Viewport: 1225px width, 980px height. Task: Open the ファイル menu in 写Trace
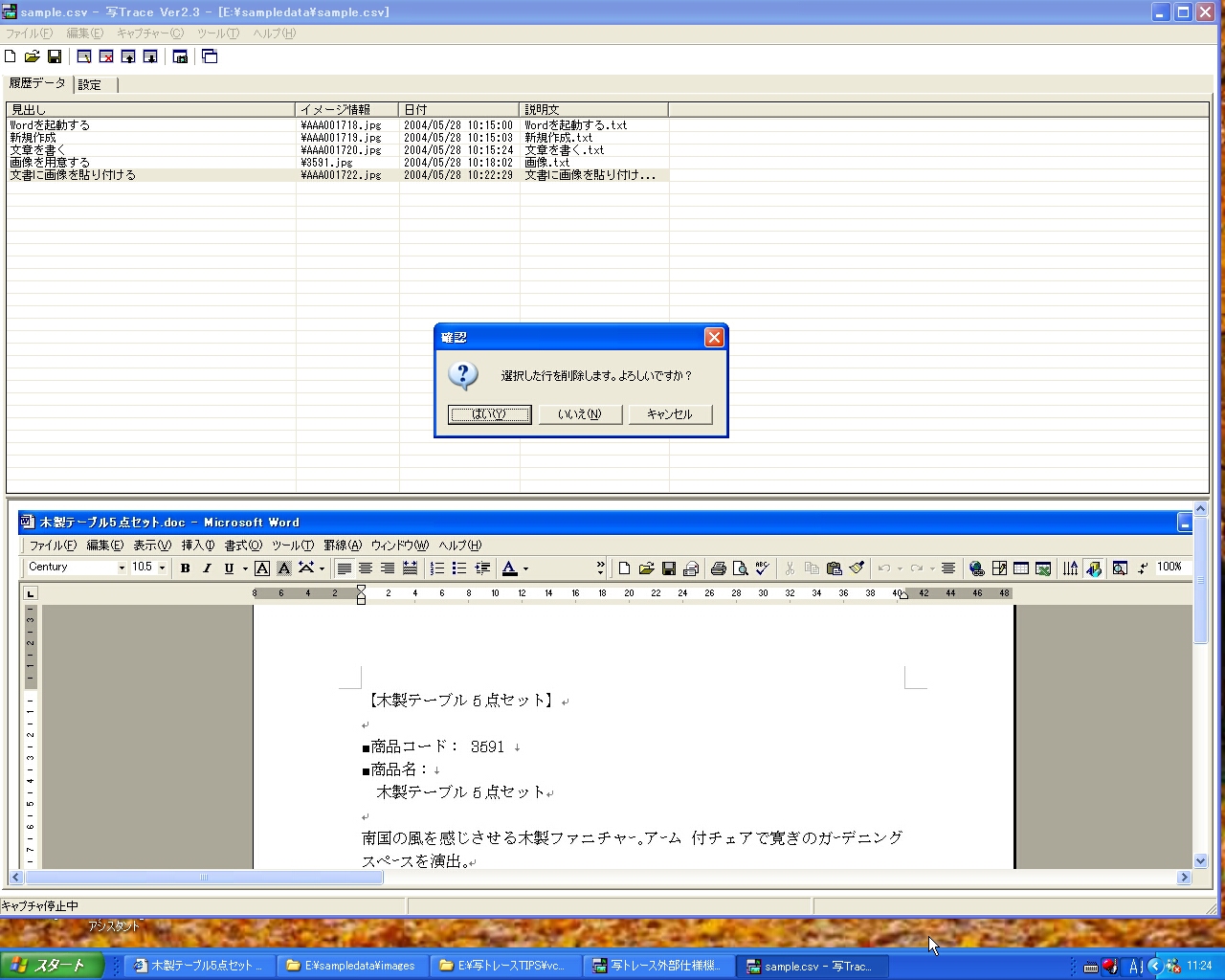coord(30,33)
